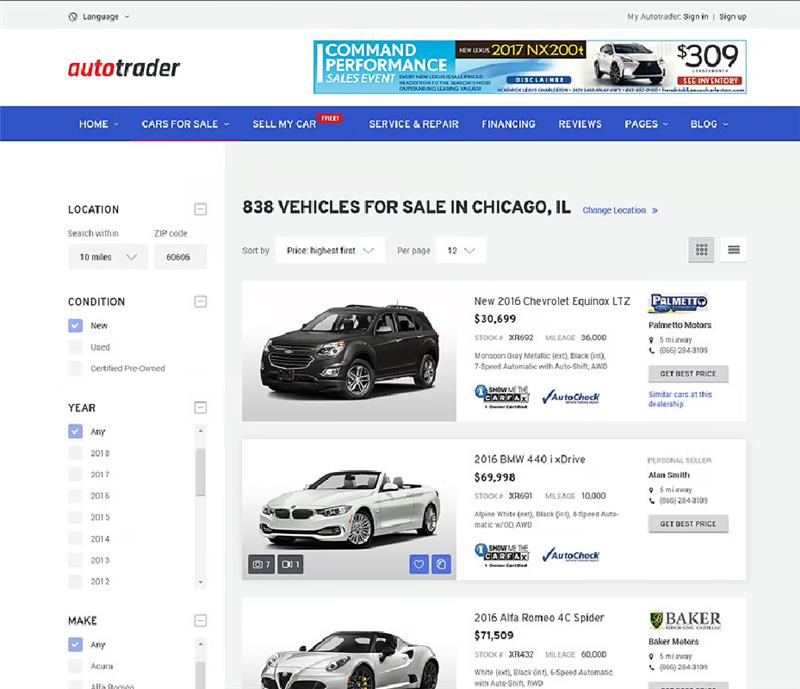800x689 pixels.
Task: Click the Sign in link
Action: [695, 17]
